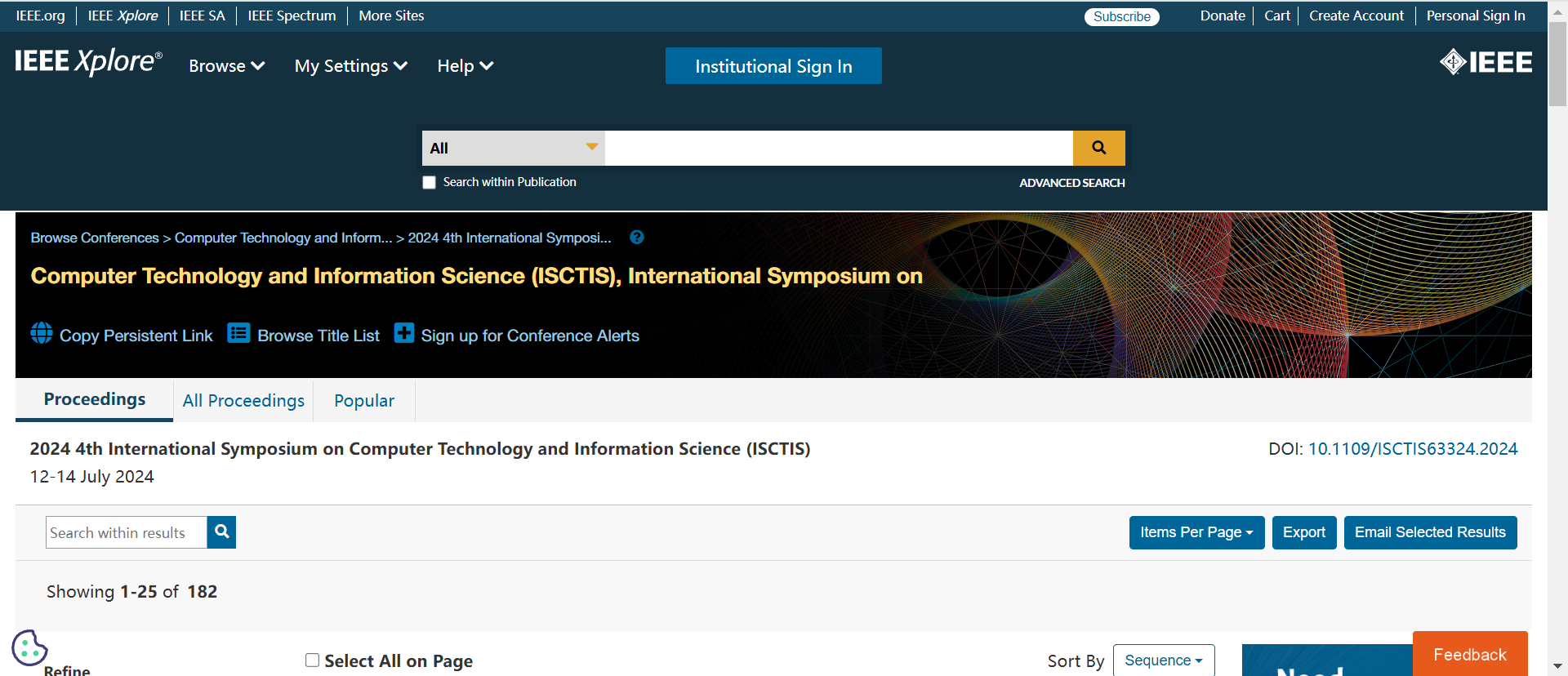
Task: Click the scrollbar down arrow
Action: pos(1558,667)
